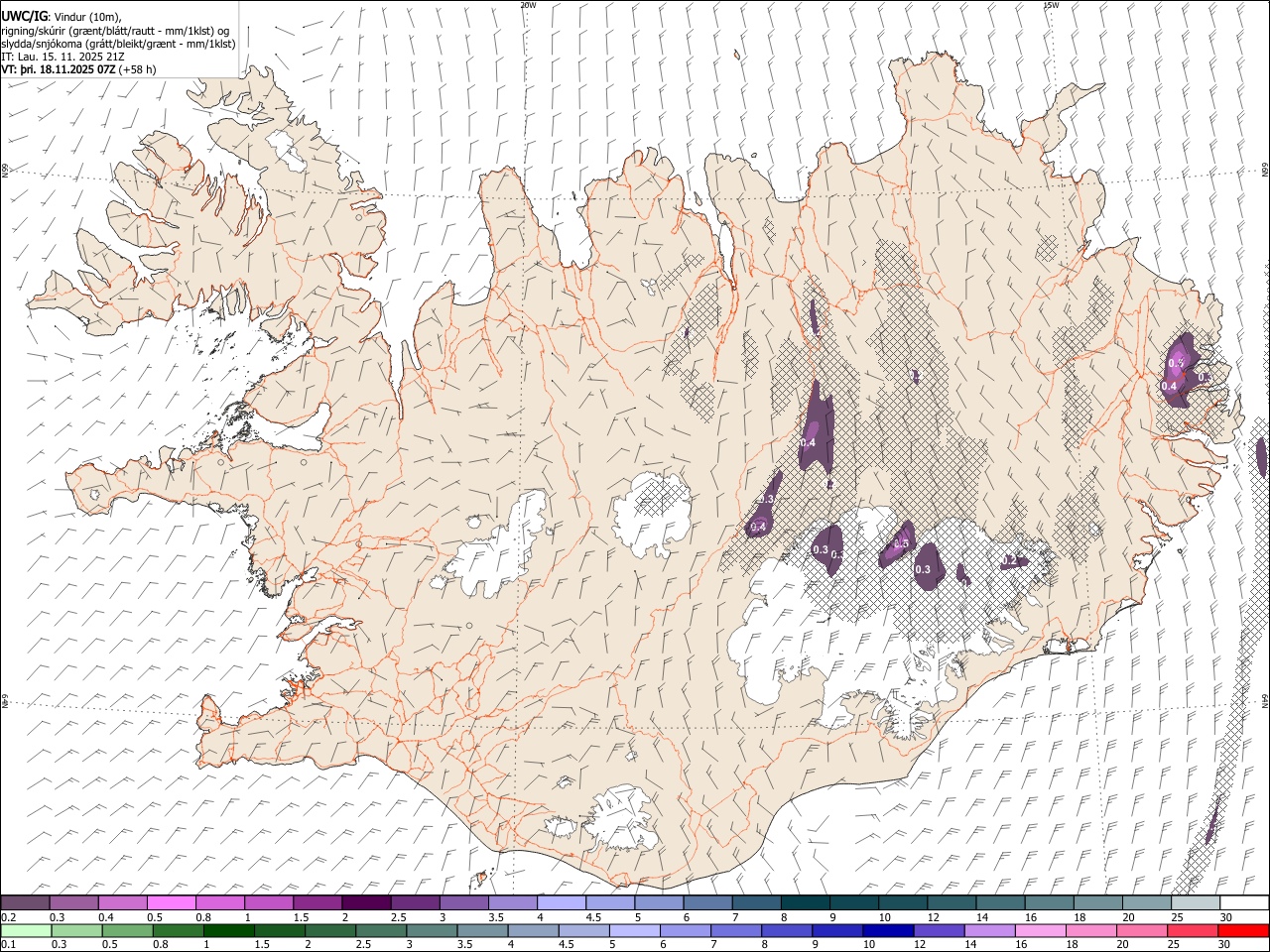Click the white 30 swatch ending the upper legend

pos(1244,902)
